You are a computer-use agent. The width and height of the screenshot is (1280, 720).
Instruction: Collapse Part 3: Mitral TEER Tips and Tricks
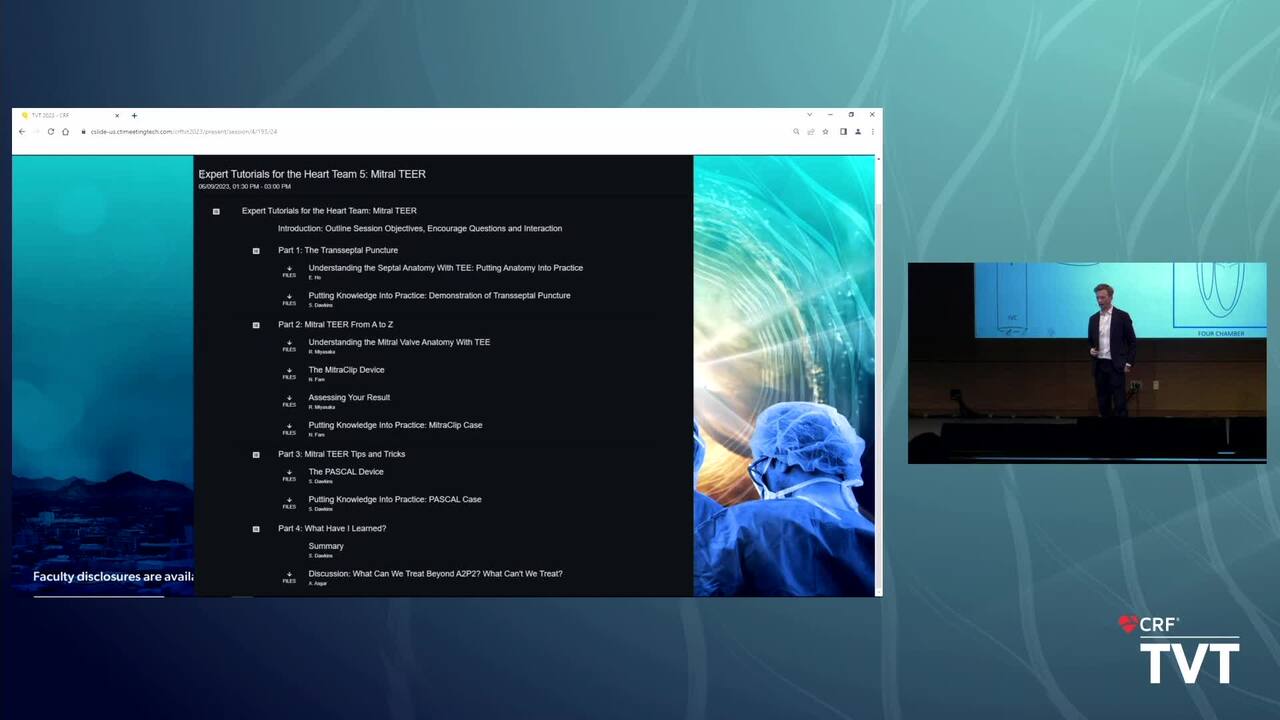[256, 455]
